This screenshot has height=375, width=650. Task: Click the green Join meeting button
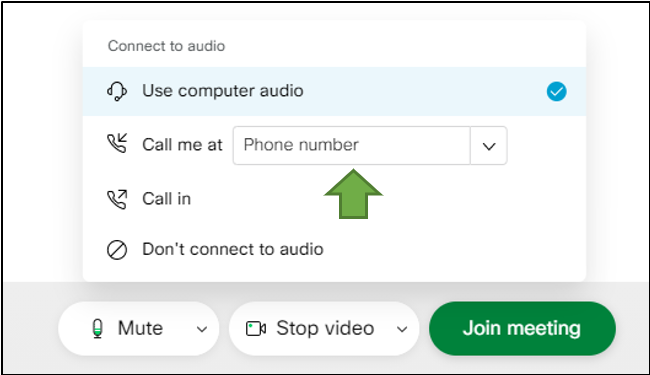(522, 329)
